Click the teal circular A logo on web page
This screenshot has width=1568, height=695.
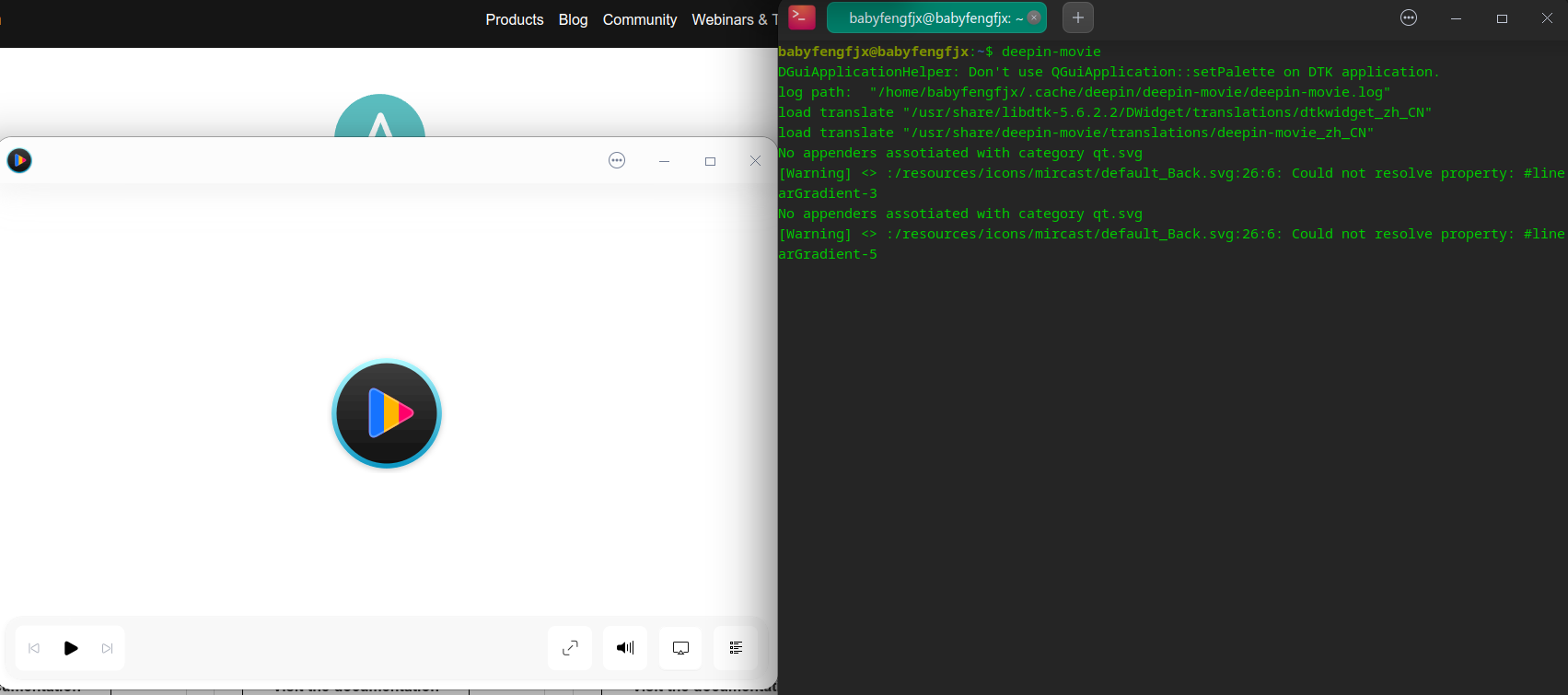click(x=379, y=117)
